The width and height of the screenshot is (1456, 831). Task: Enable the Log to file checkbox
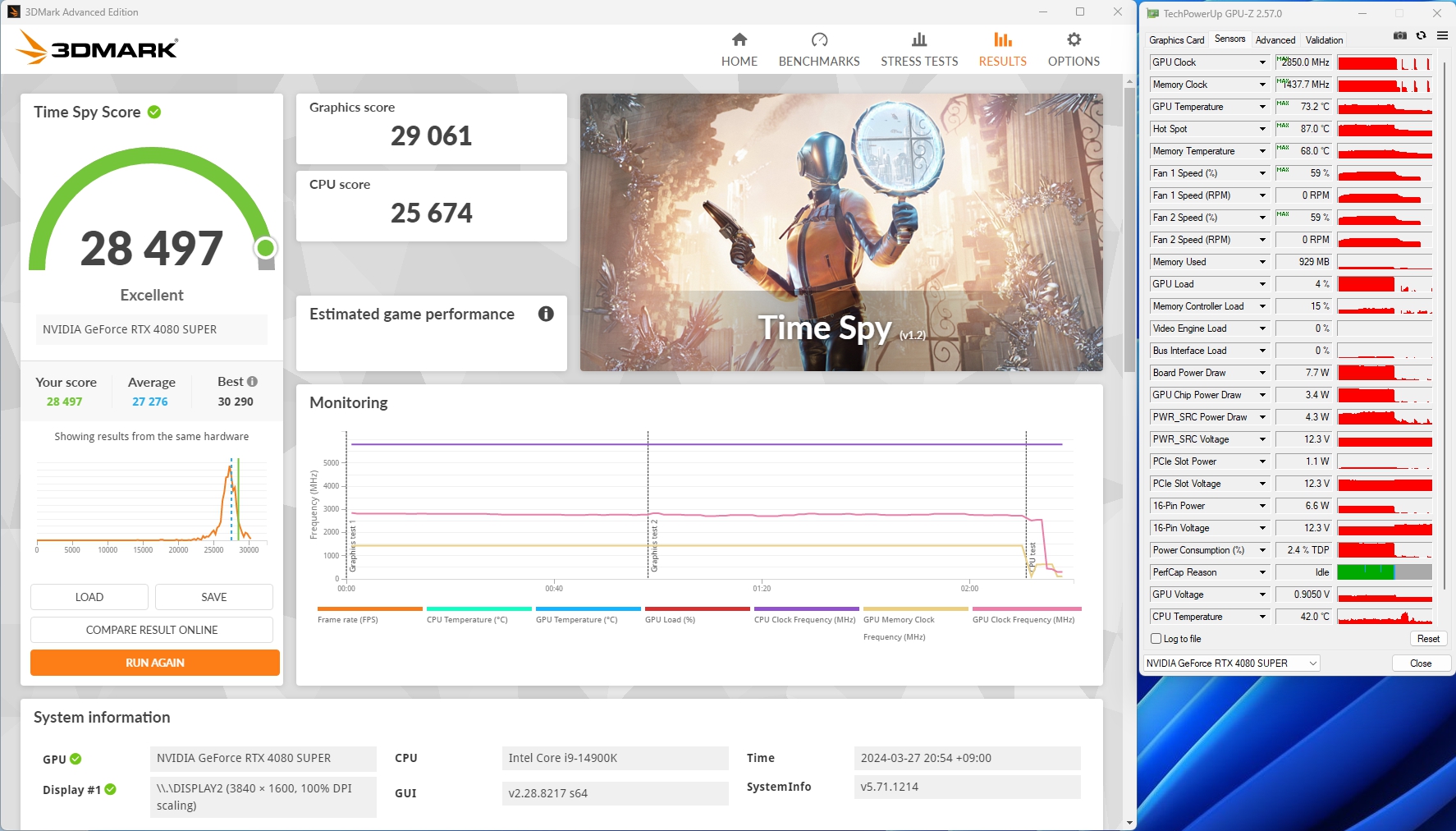1156,639
